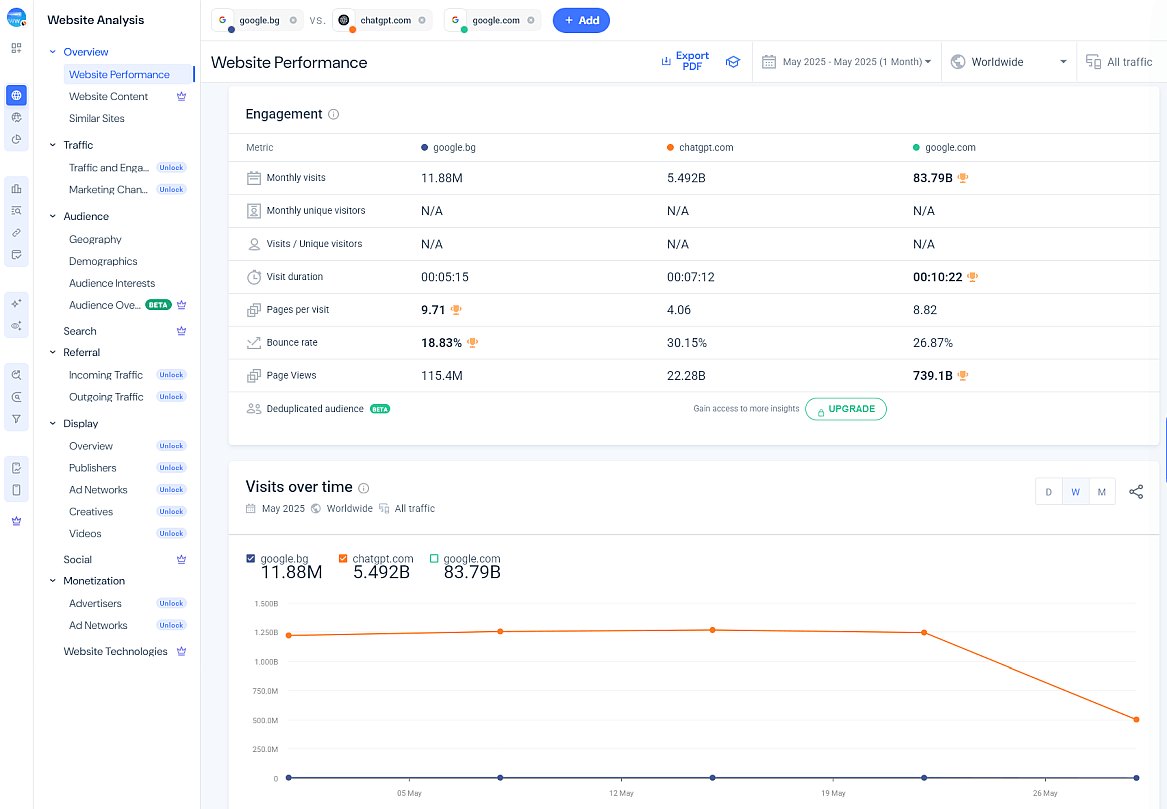
Task: Switch chart to monthly (M) granularity
Action: [1102, 492]
